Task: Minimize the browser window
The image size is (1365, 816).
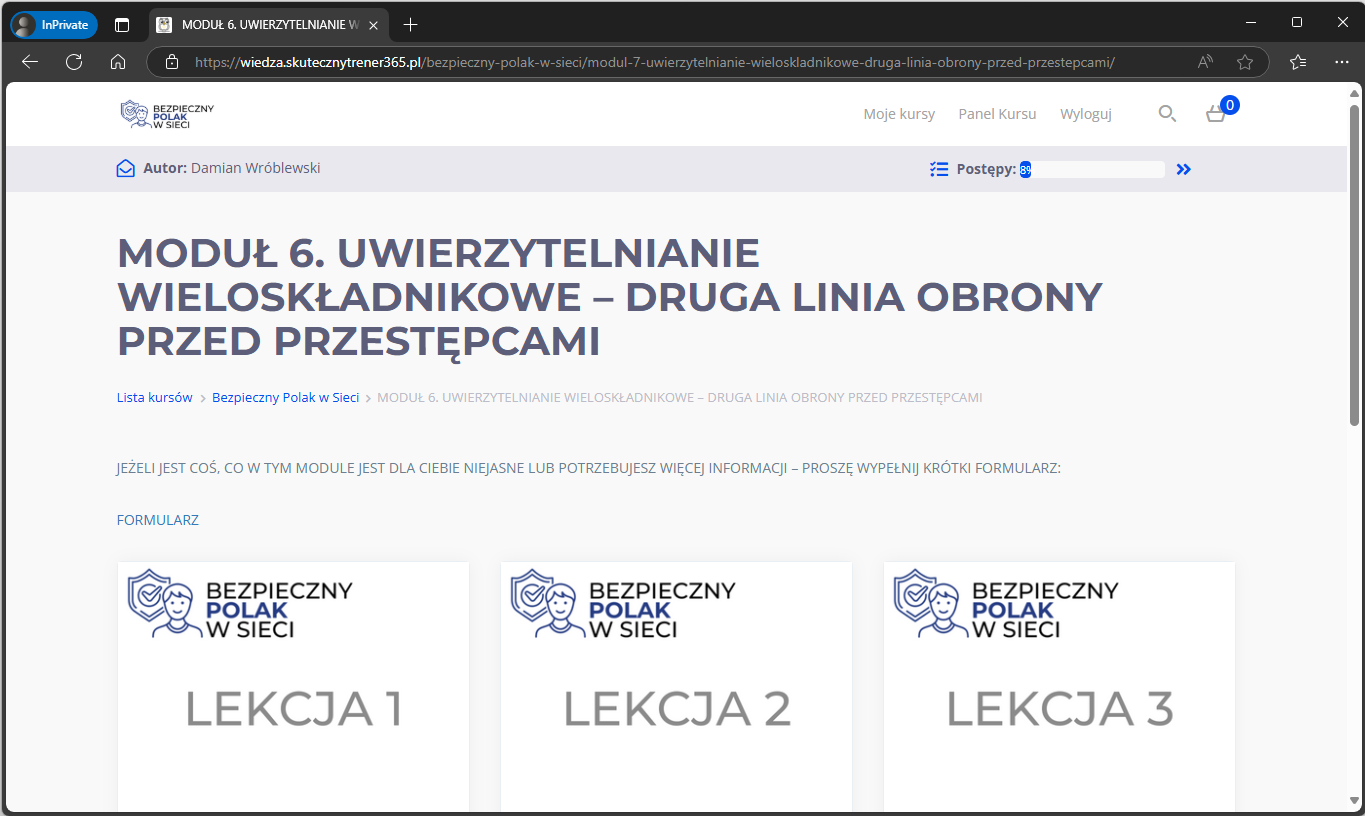Action: 1251,22
